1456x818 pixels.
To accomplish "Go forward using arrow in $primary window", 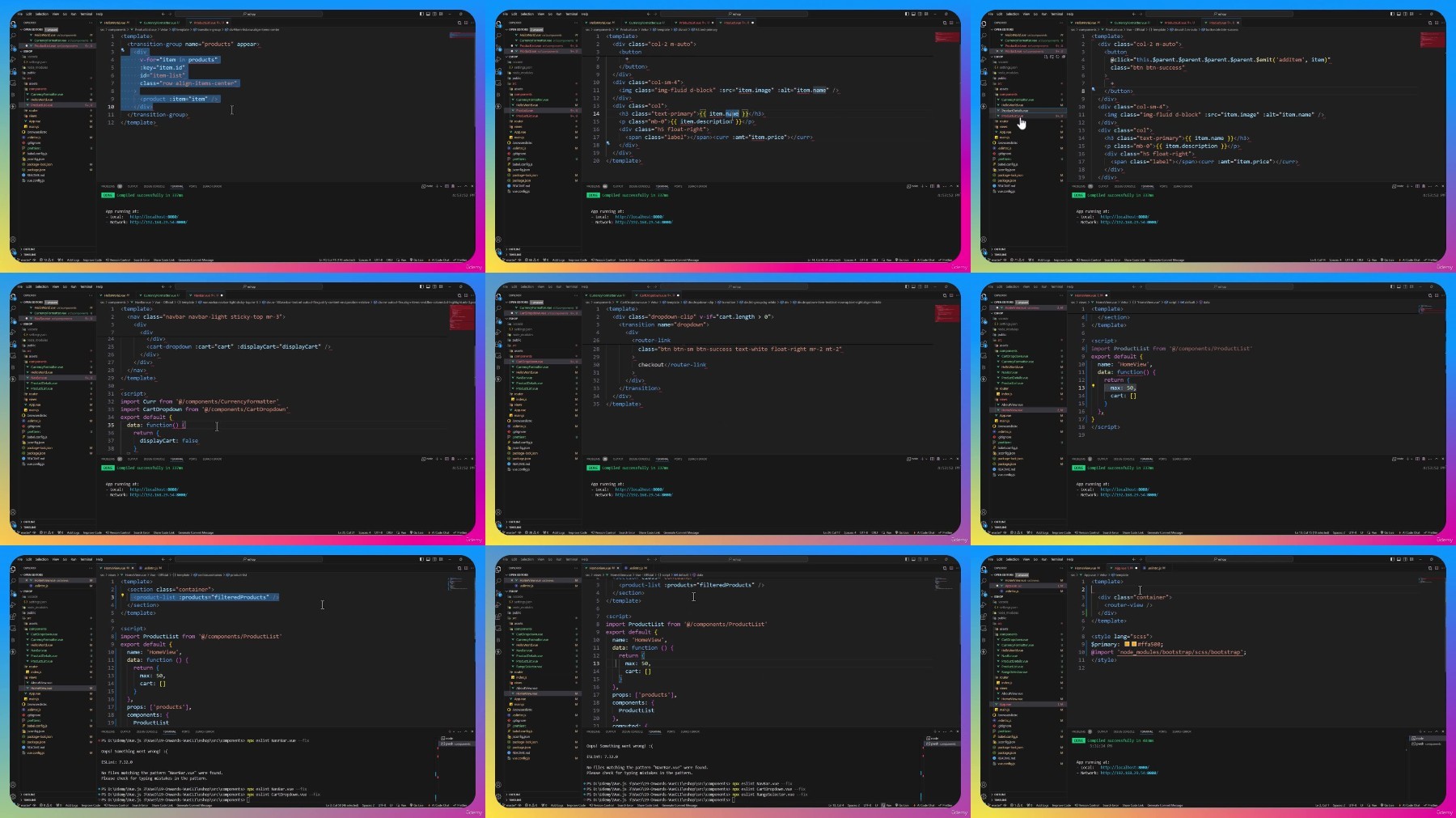I will 1140,559.
